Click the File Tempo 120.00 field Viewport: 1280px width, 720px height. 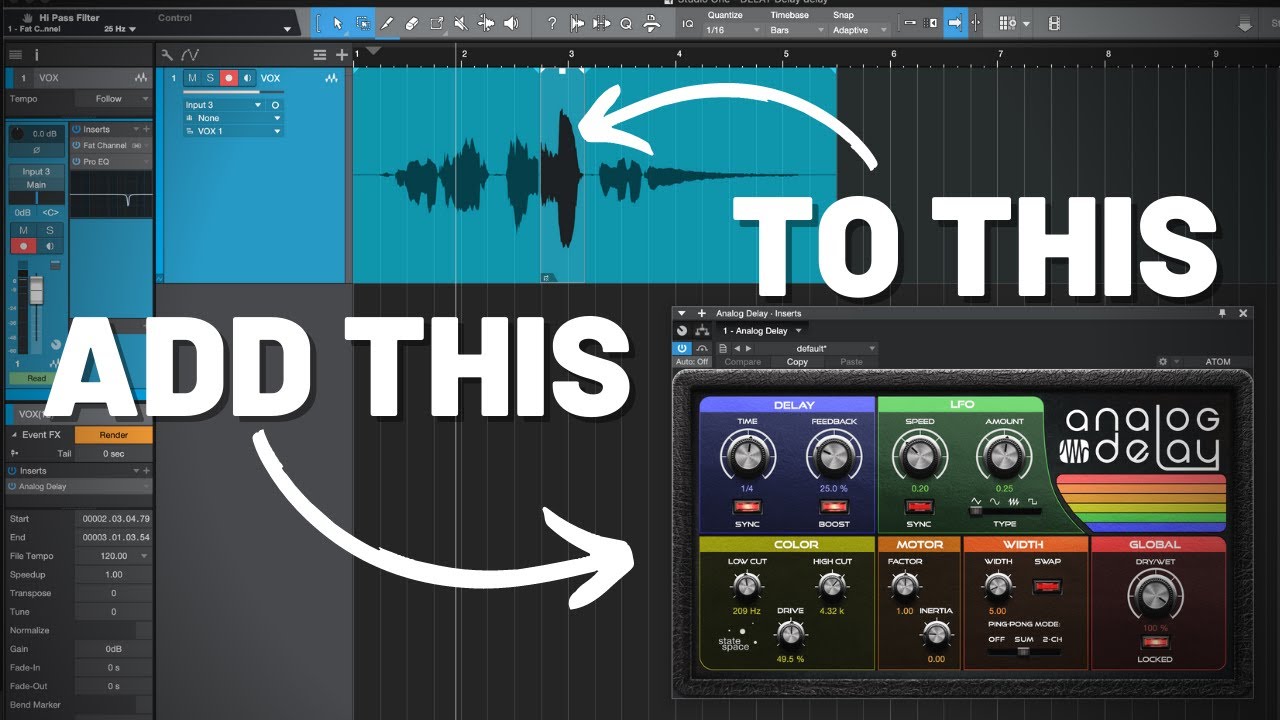click(113, 556)
